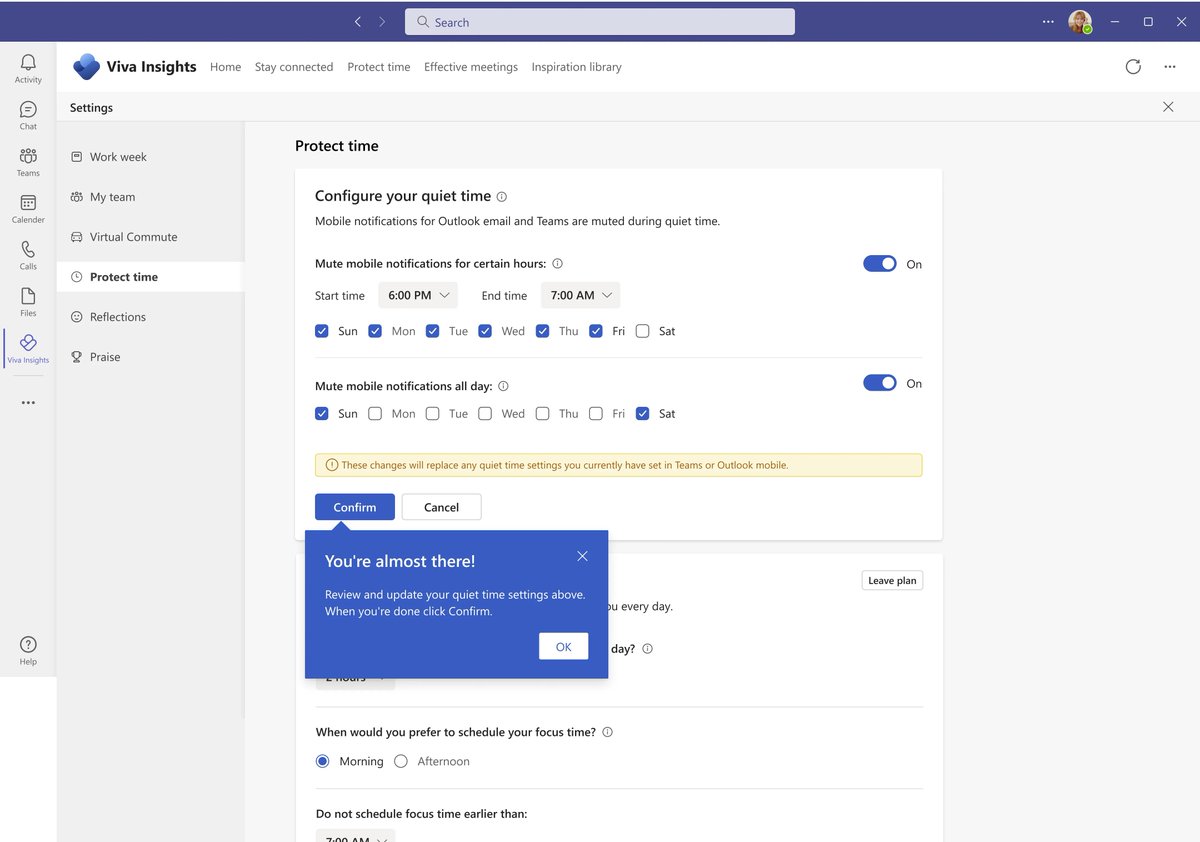
Task: Select Virtual Commute in Settings
Action: 150,237
